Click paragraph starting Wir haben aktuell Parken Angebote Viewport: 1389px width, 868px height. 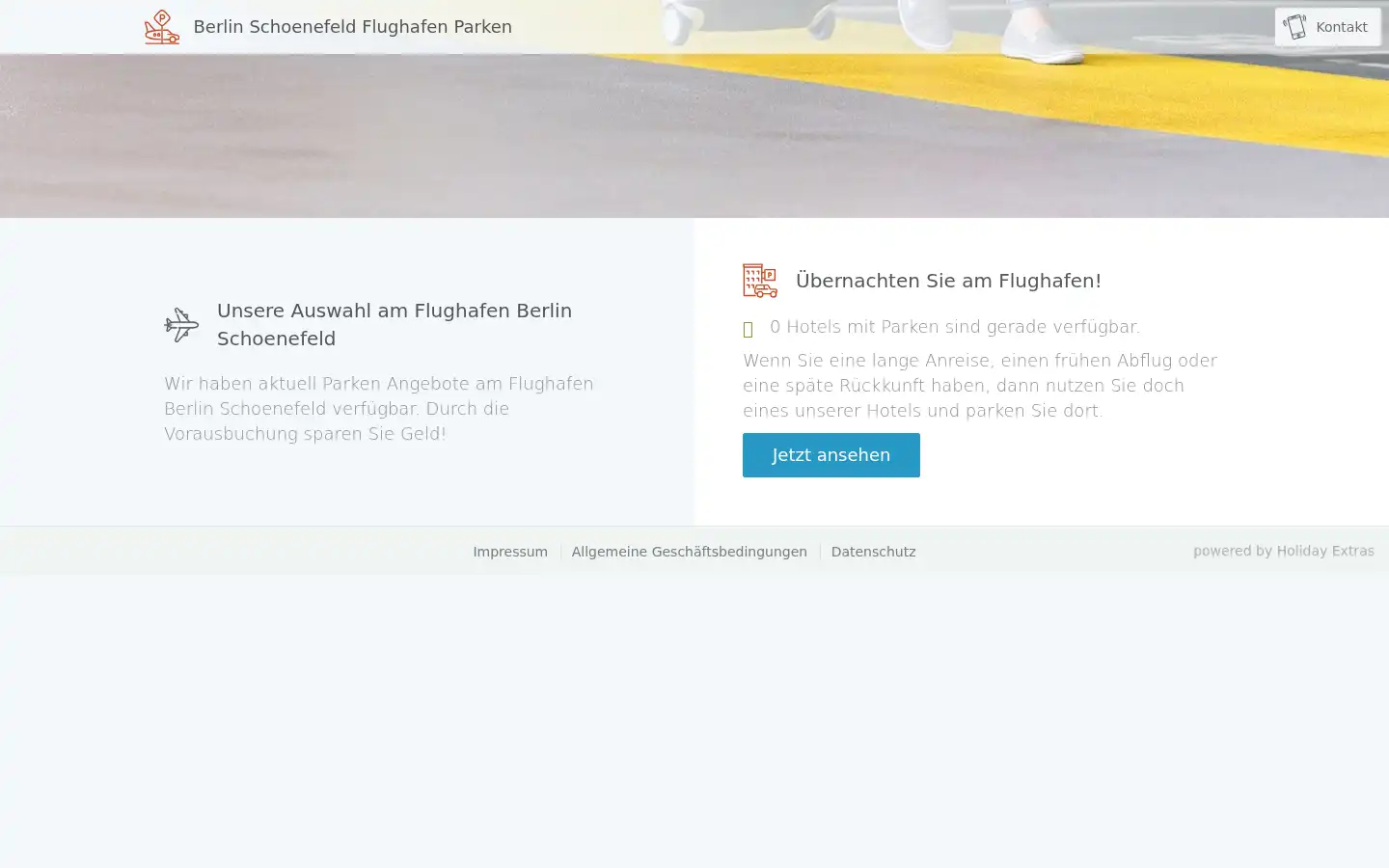click(x=379, y=409)
